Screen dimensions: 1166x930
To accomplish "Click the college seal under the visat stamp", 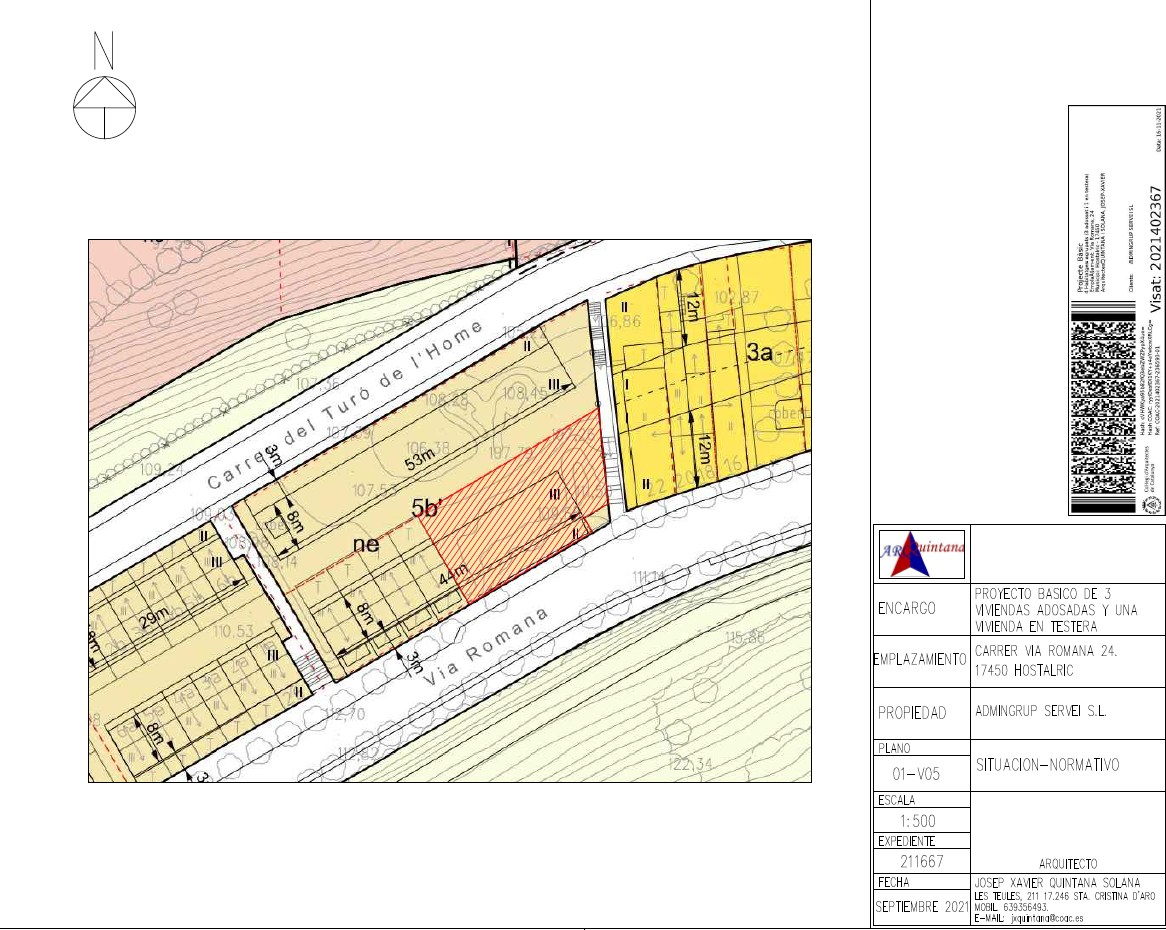I will (1150, 506).
